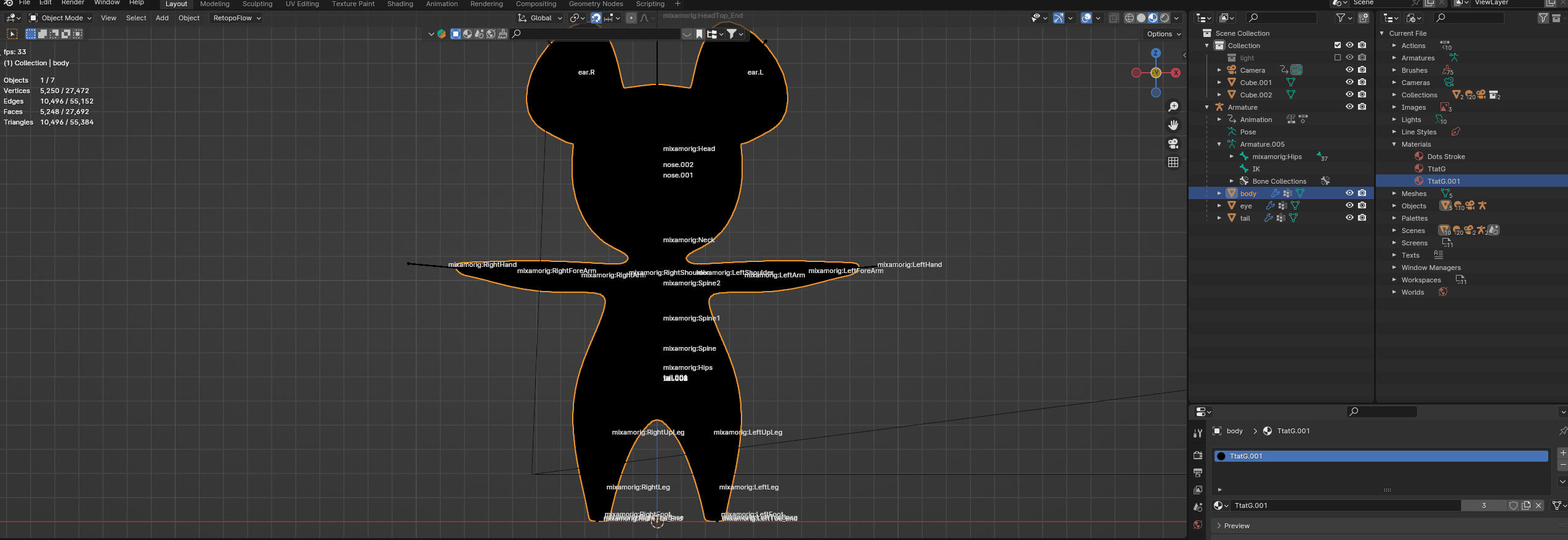1568x540 pixels.
Task: Click the bookmark icon in asset bar
Action: pyautogui.click(x=700, y=34)
